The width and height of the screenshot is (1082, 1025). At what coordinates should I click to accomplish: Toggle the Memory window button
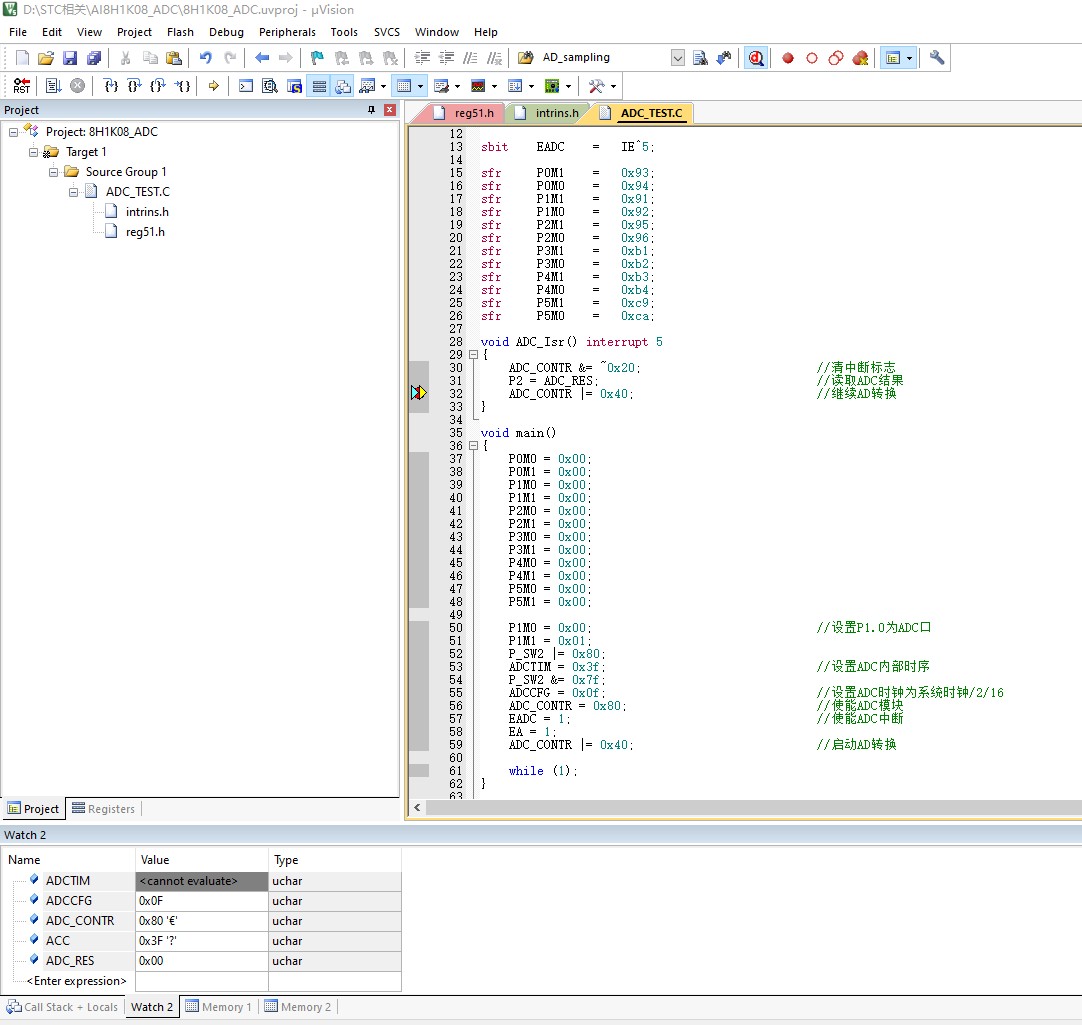tap(404, 86)
